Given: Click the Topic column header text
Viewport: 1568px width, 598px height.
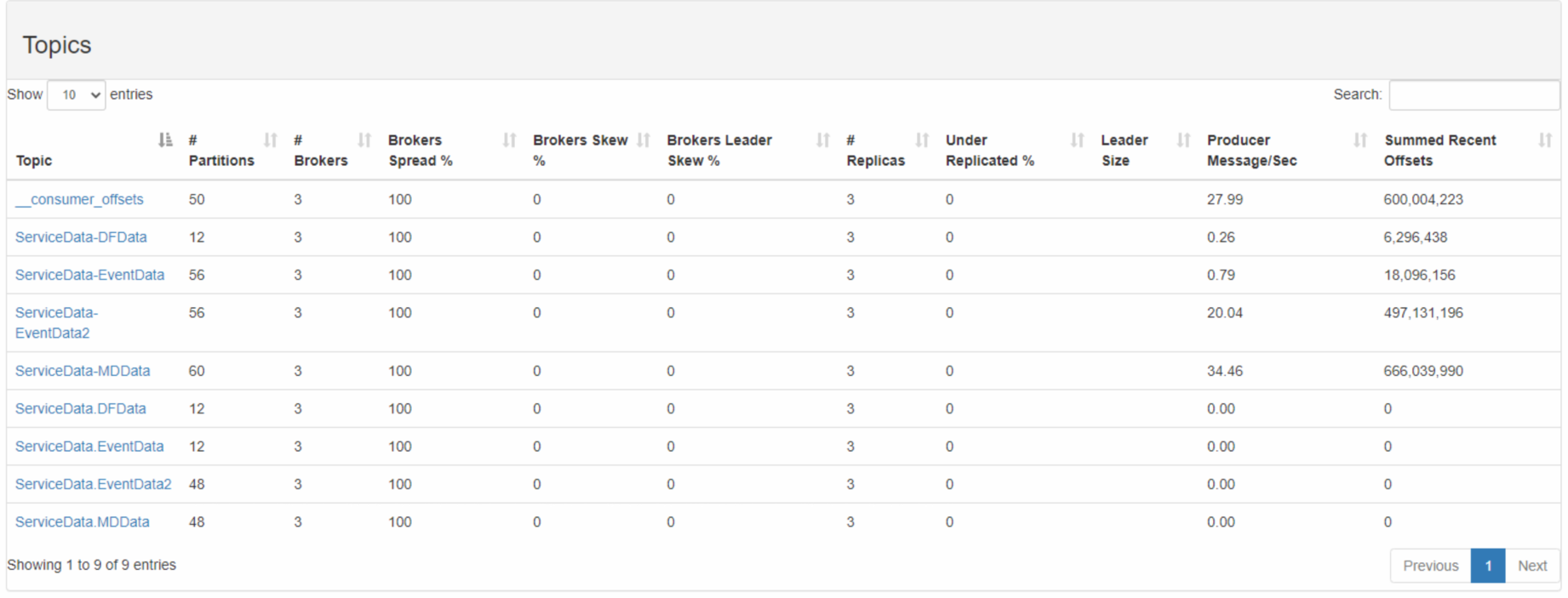Looking at the screenshot, I should click(34, 161).
